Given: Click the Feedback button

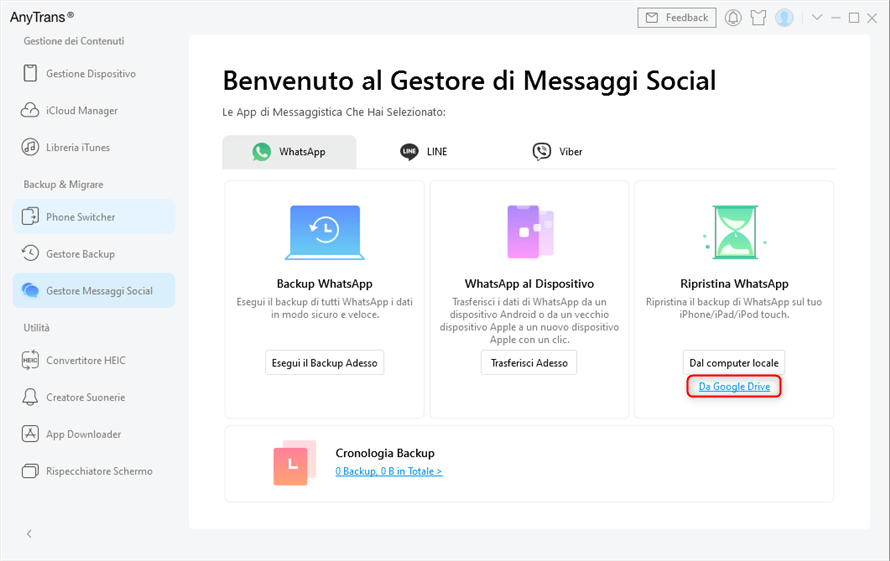Looking at the screenshot, I should [x=677, y=18].
